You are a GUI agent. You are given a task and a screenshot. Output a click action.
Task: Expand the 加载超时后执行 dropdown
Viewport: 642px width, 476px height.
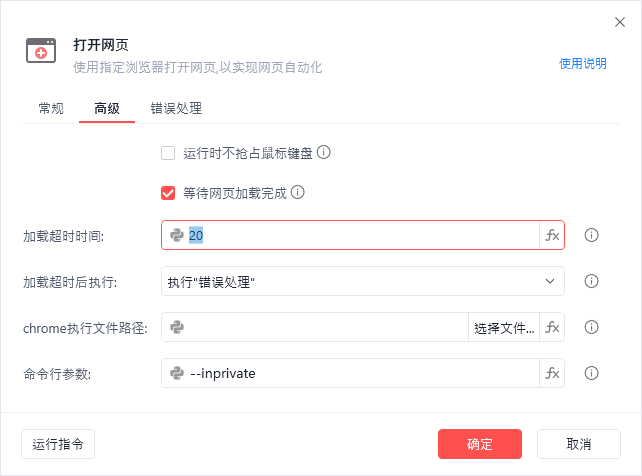click(362, 281)
